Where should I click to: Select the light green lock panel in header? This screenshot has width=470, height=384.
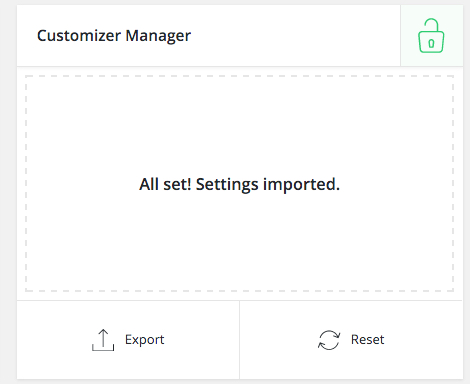pos(432,35)
